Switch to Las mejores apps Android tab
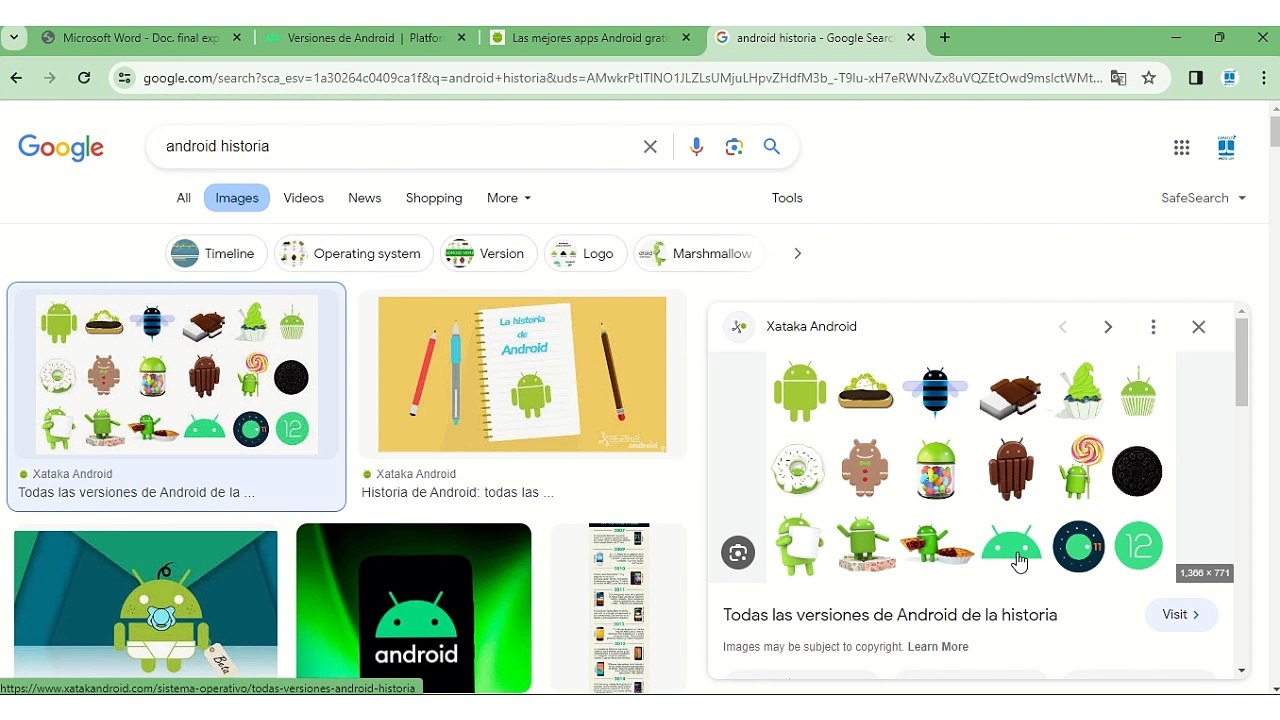 click(x=590, y=38)
